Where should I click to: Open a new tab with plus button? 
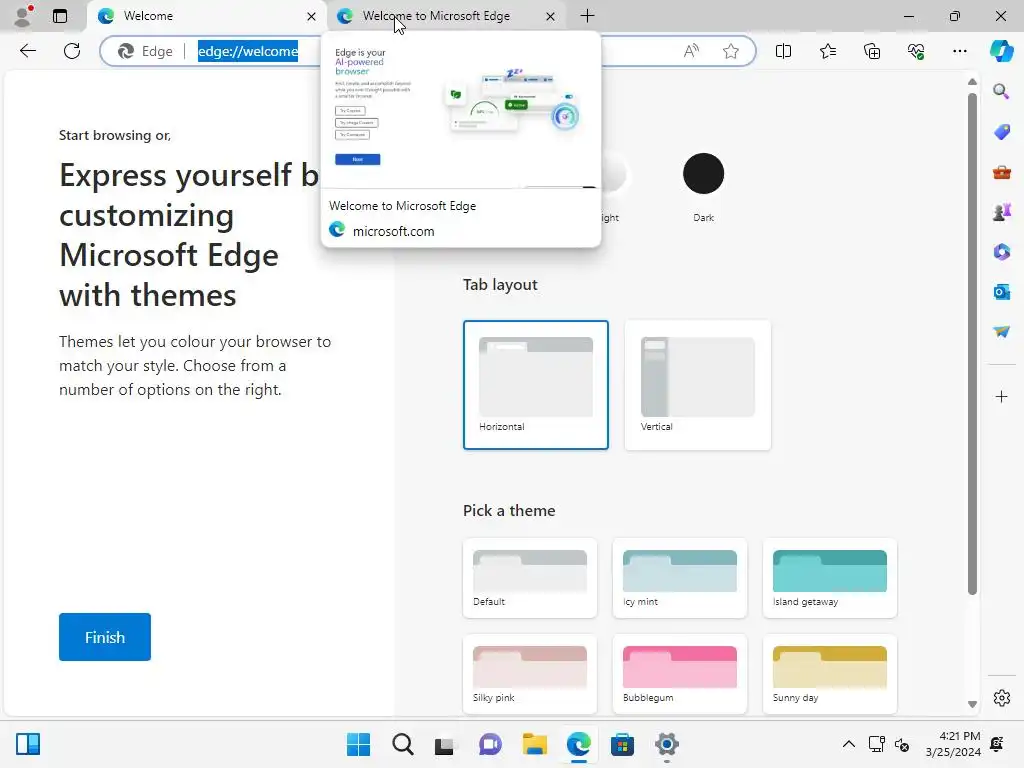coord(587,16)
